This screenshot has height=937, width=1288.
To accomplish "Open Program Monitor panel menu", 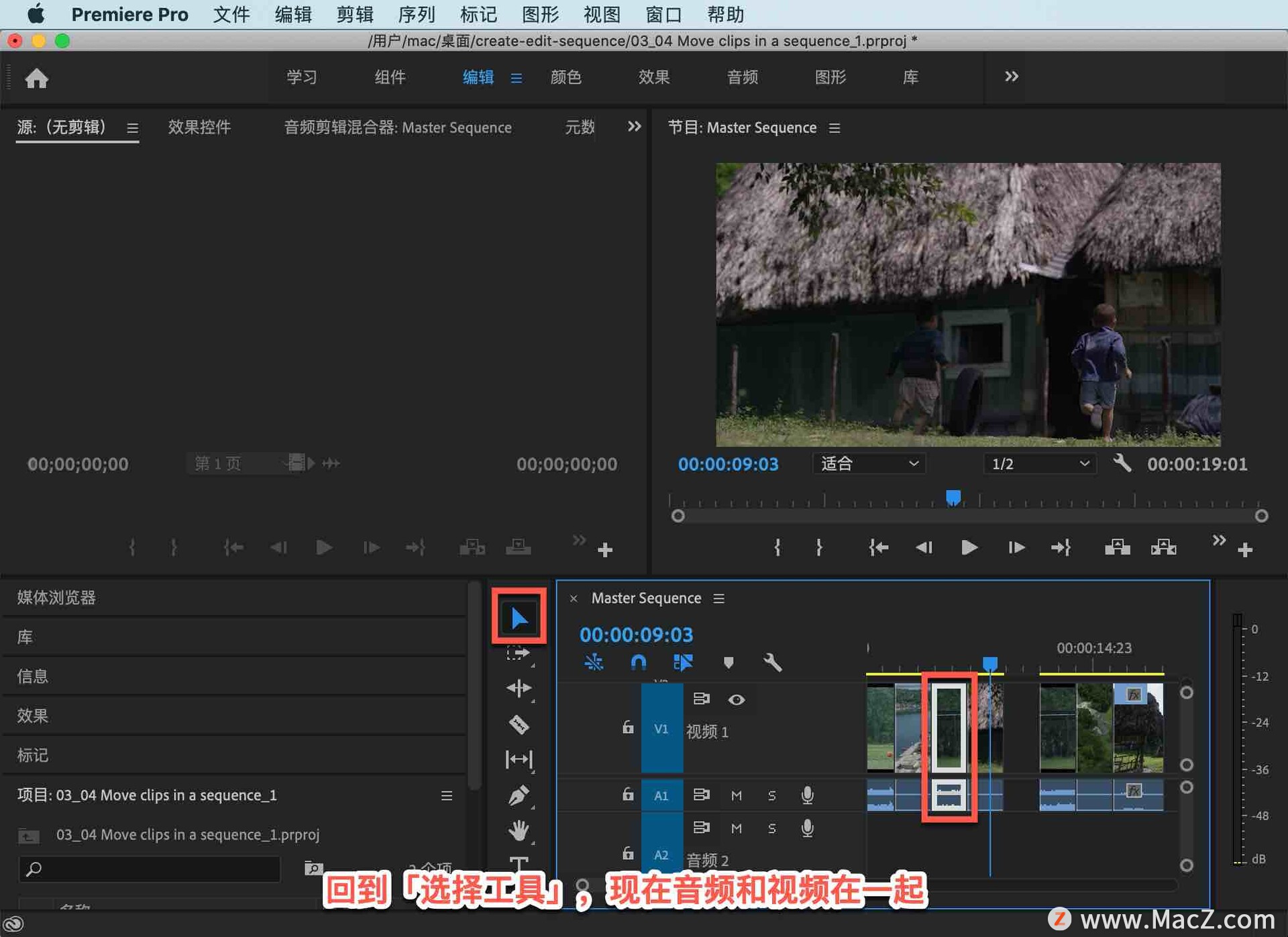I will click(835, 127).
